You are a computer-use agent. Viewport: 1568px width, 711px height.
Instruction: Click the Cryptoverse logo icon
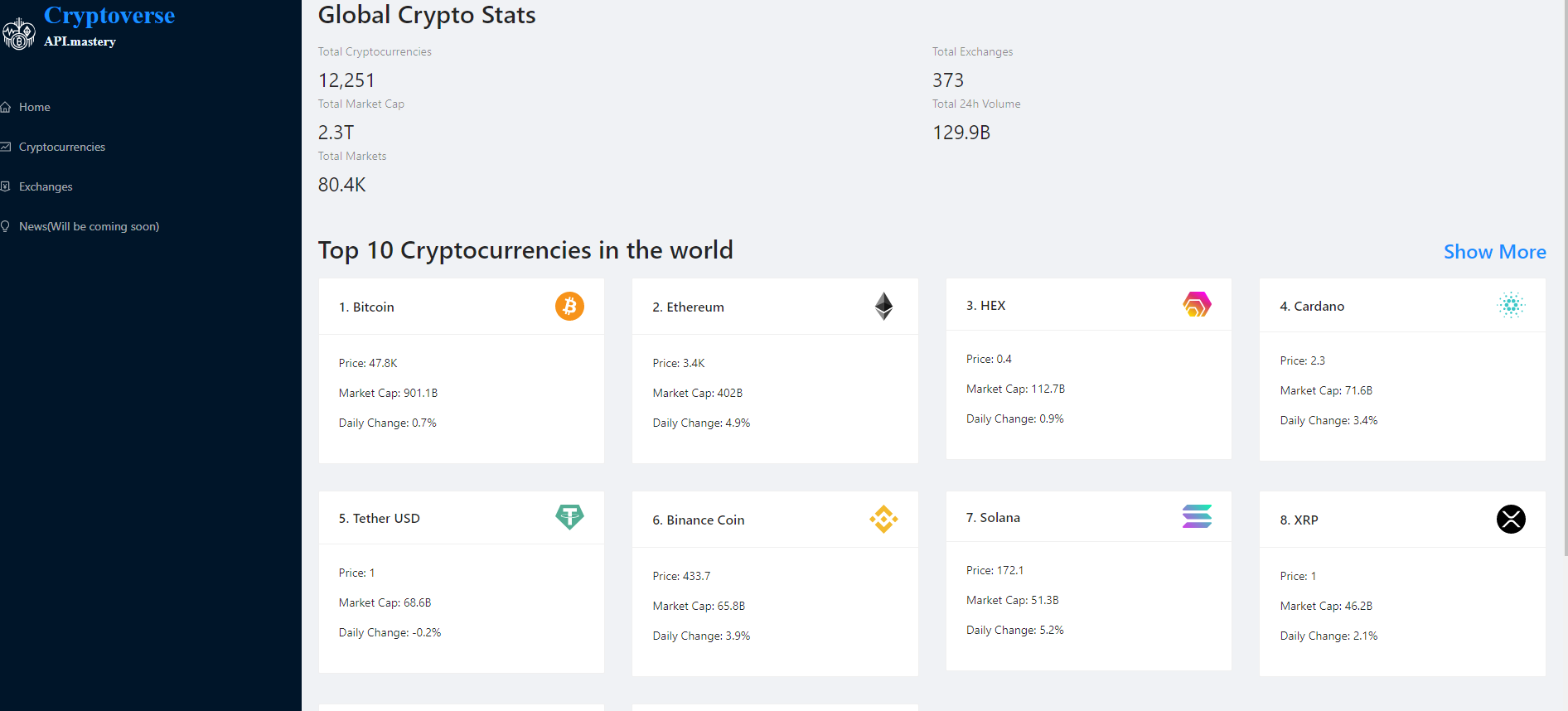click(18, 33)
